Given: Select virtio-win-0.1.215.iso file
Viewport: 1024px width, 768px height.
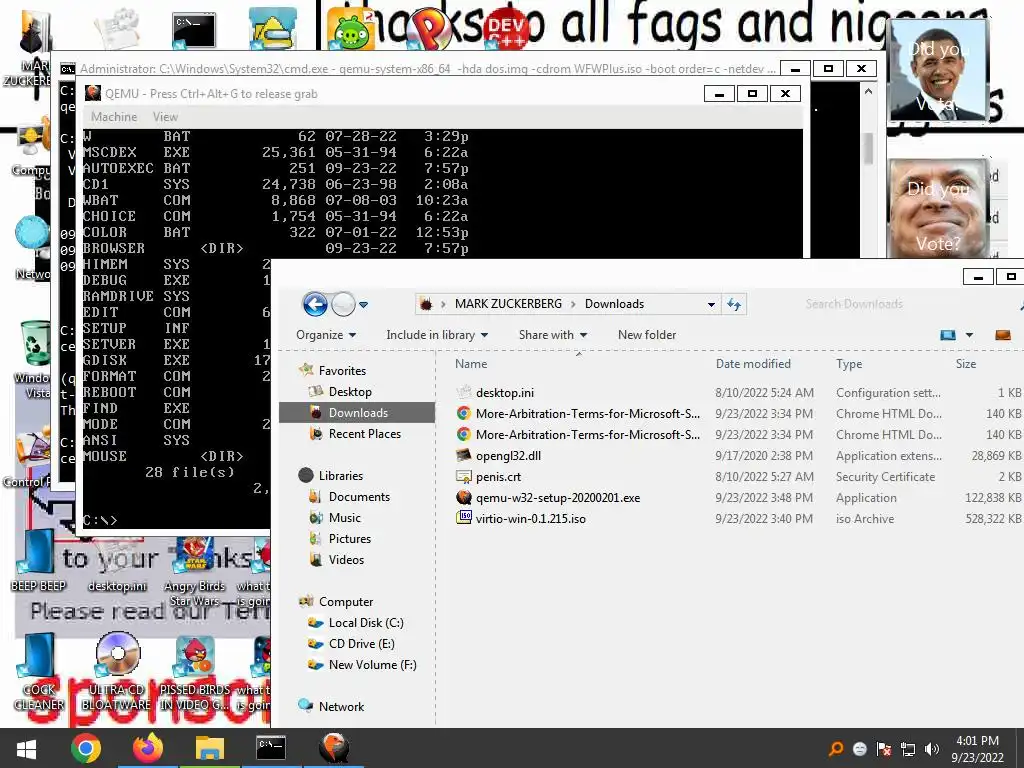Looking at the screenshot, I should pyautogui.click(x=530, y=519).
